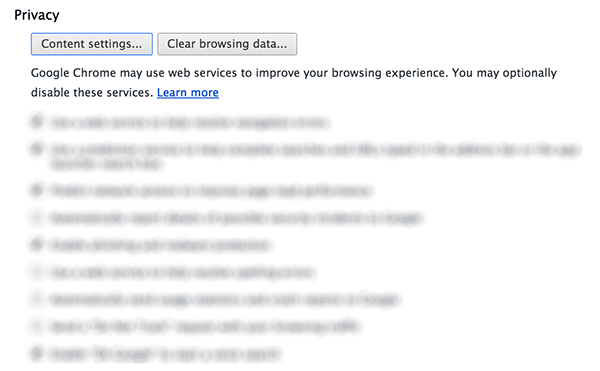
Task: Uncheck the first blurred privacy checkbox
Action: click(37, 122)
